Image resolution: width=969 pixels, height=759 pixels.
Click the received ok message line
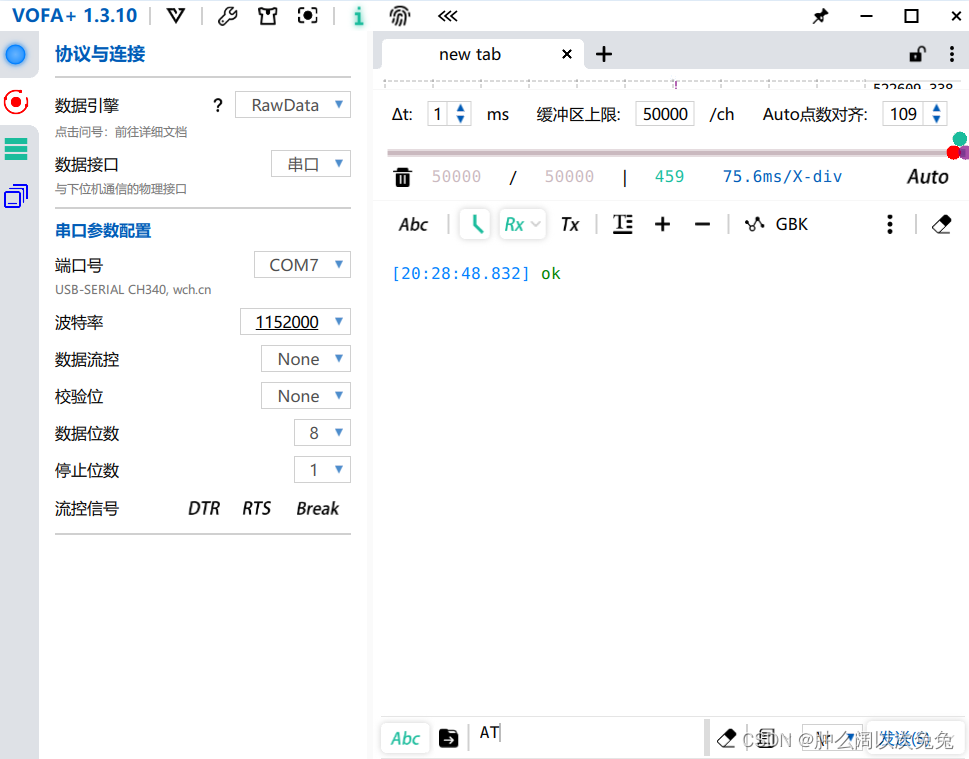click(476, 274)
